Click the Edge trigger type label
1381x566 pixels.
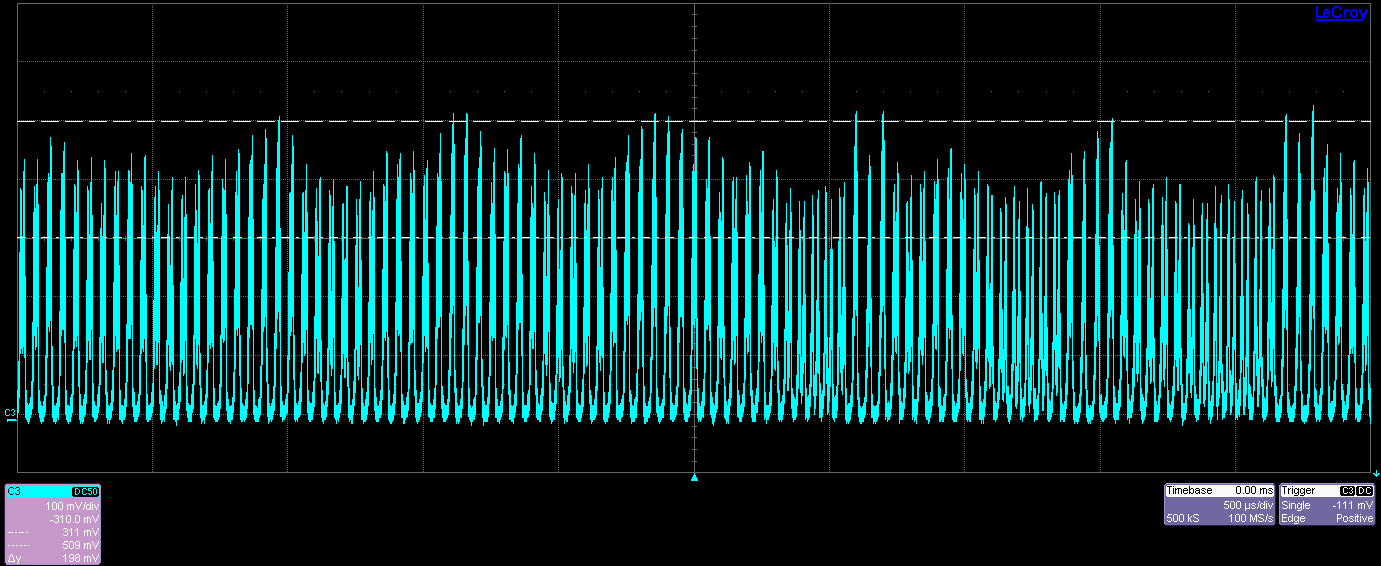click(x=1293, y=519)
